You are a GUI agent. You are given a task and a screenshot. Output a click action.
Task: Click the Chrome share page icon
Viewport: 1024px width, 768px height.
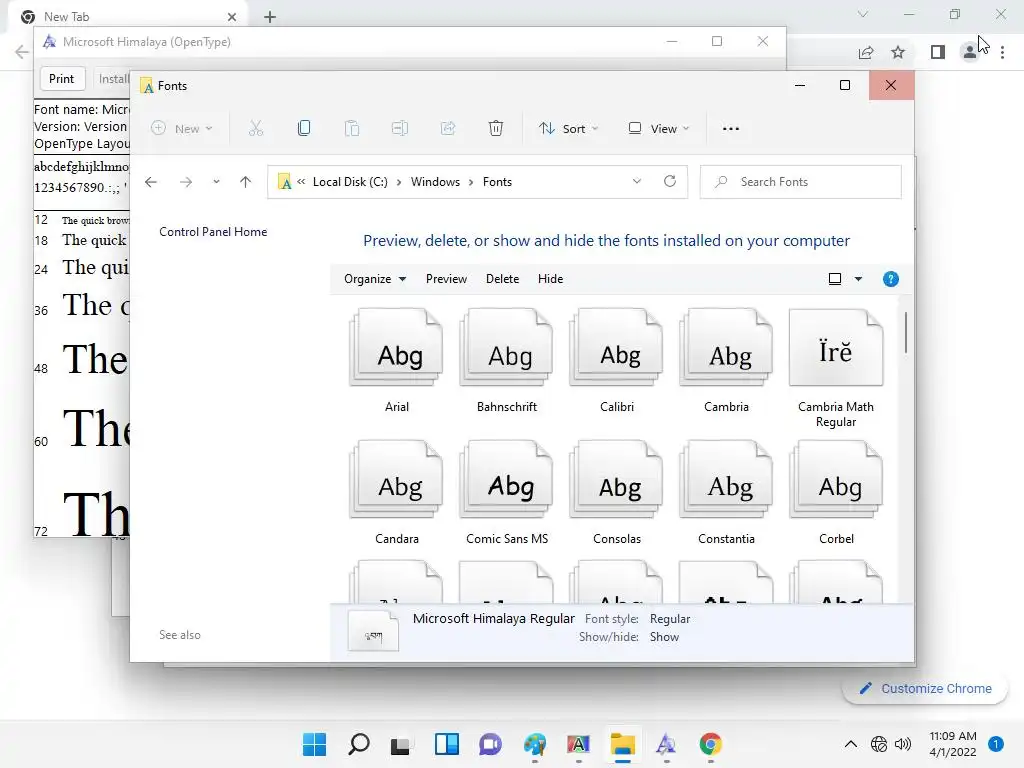click(866, 52)
